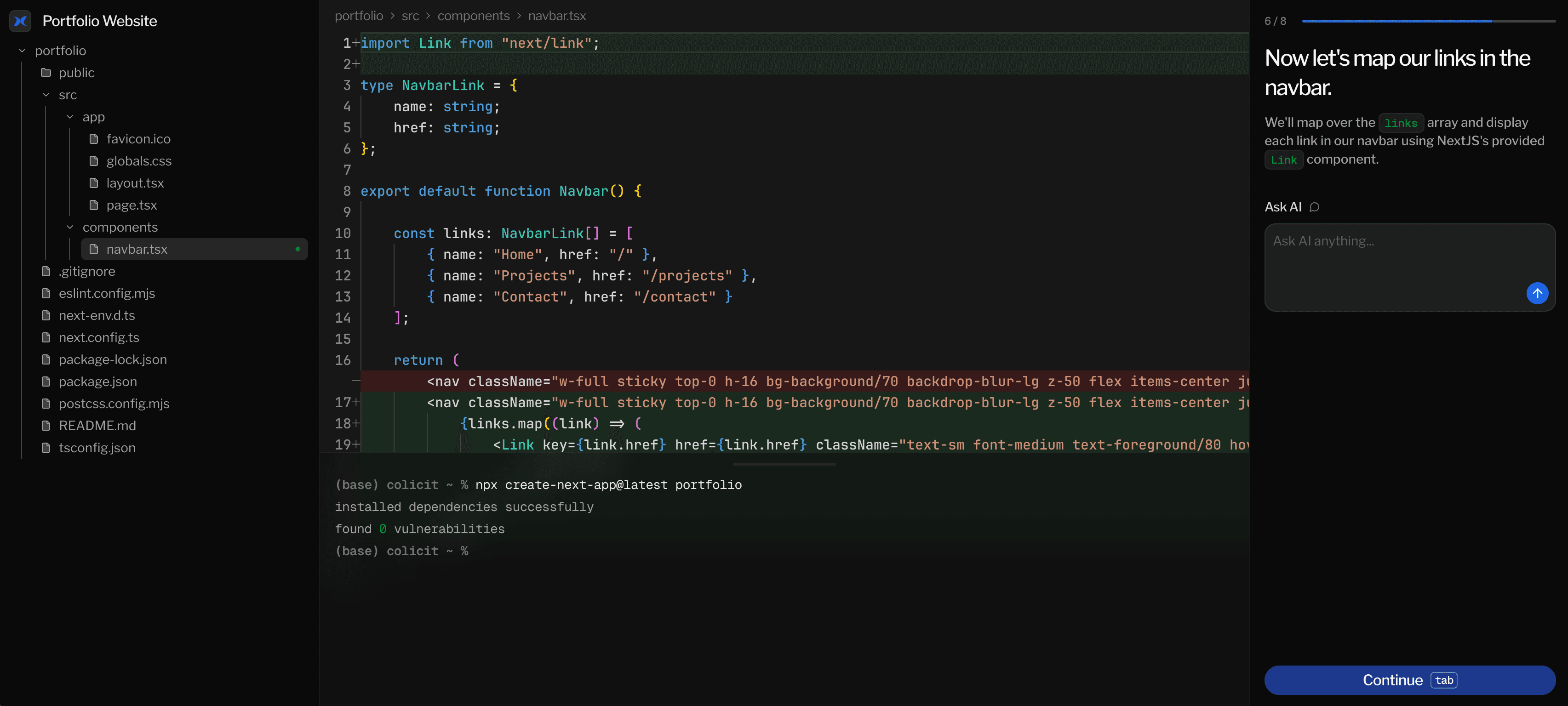Click the package.json file icon
1568x706 pixels.
pos(46,381)
